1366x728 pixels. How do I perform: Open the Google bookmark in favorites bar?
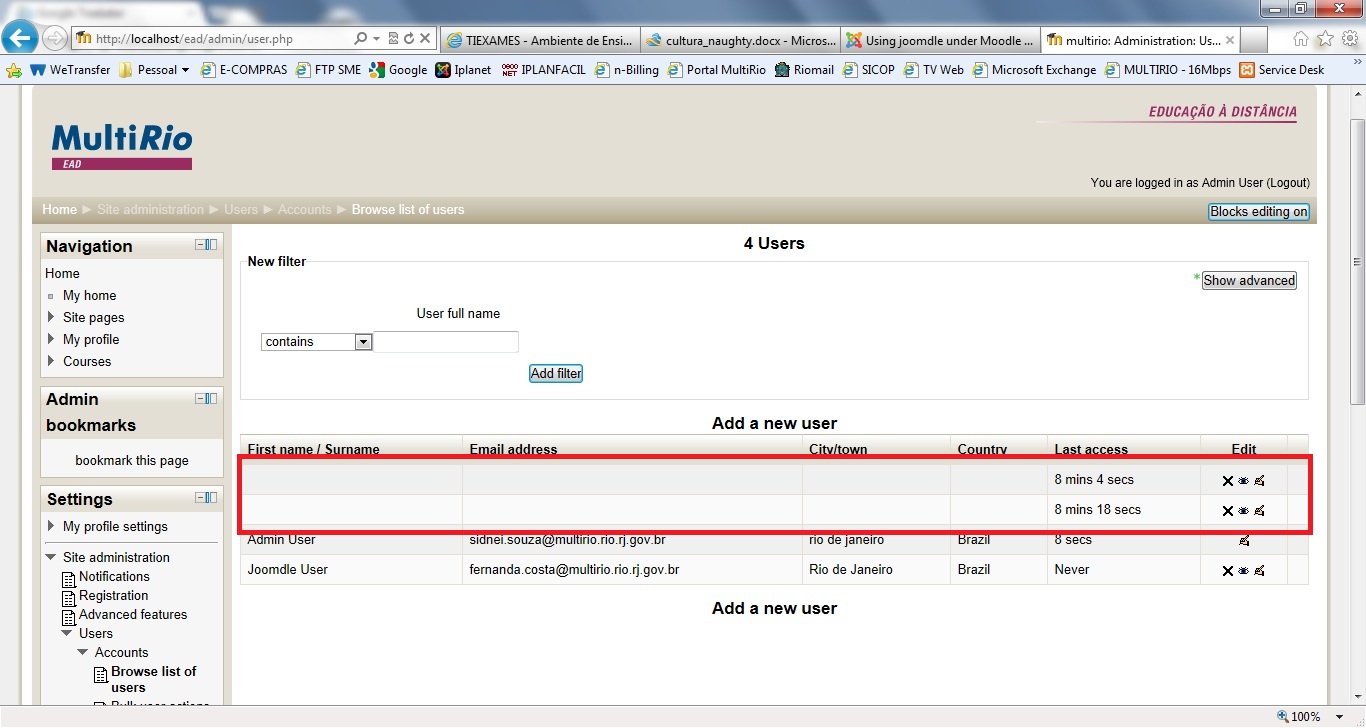(398, 70)
